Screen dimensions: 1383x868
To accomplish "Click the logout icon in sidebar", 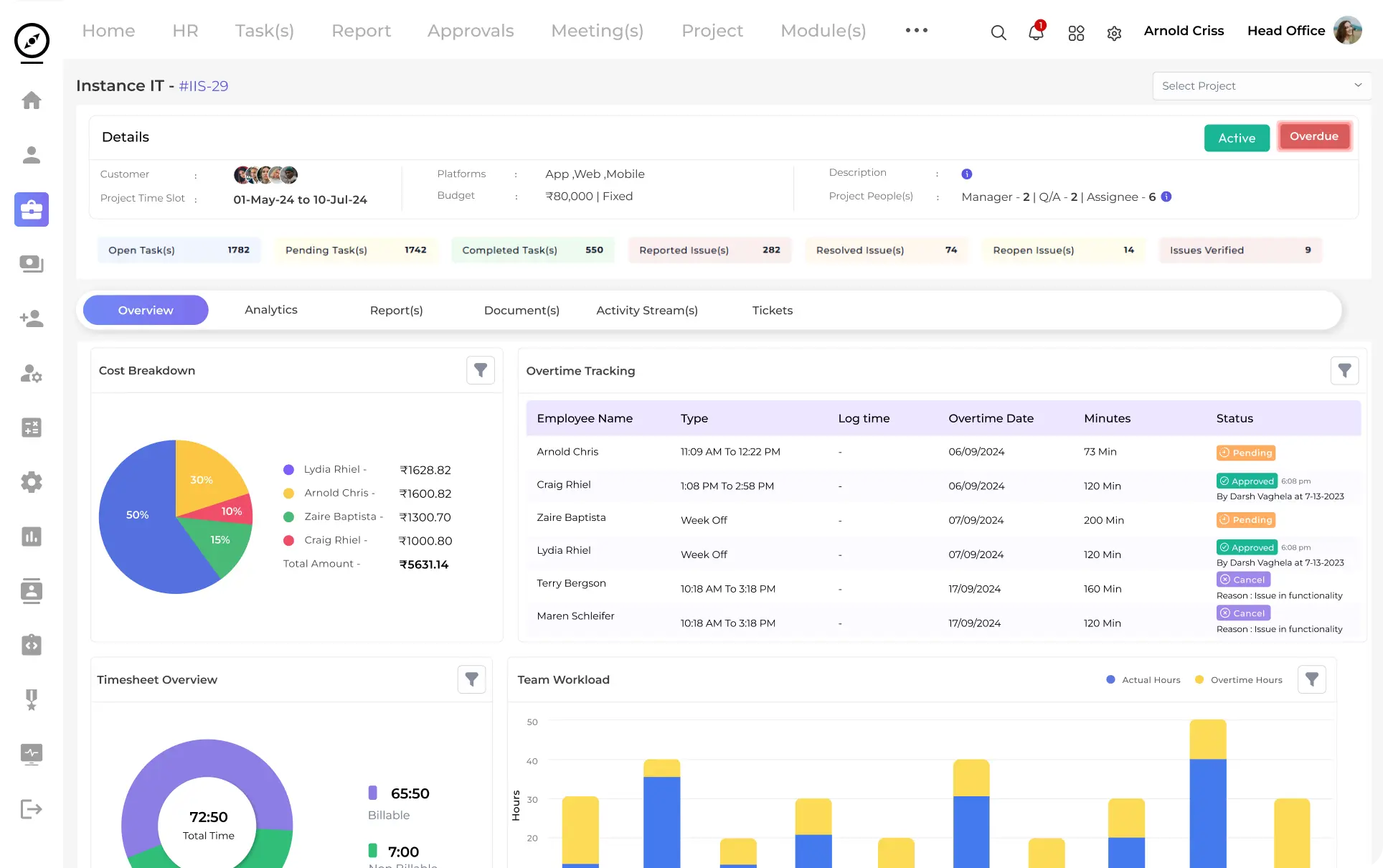I will click(x=32, y=809).
